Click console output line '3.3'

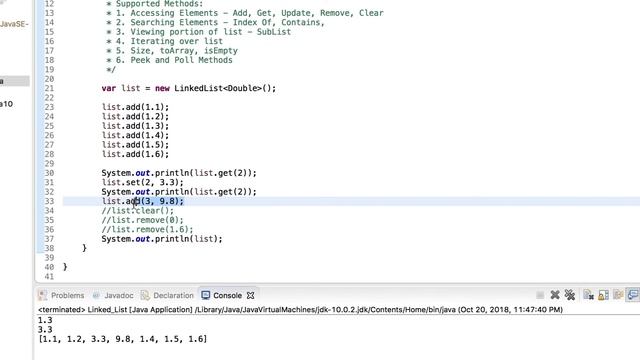45,329
